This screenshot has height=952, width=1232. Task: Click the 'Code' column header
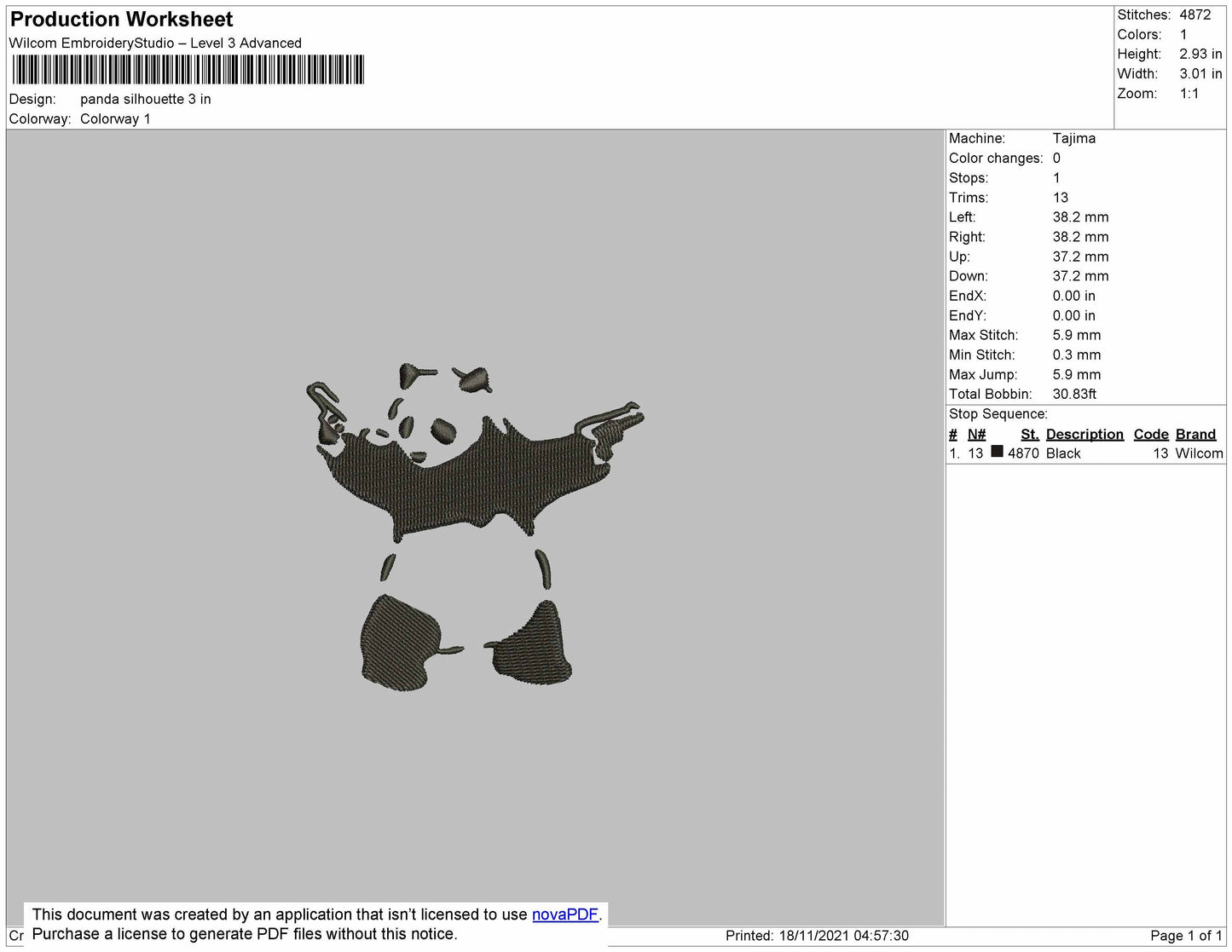[x=1151, y=434]
